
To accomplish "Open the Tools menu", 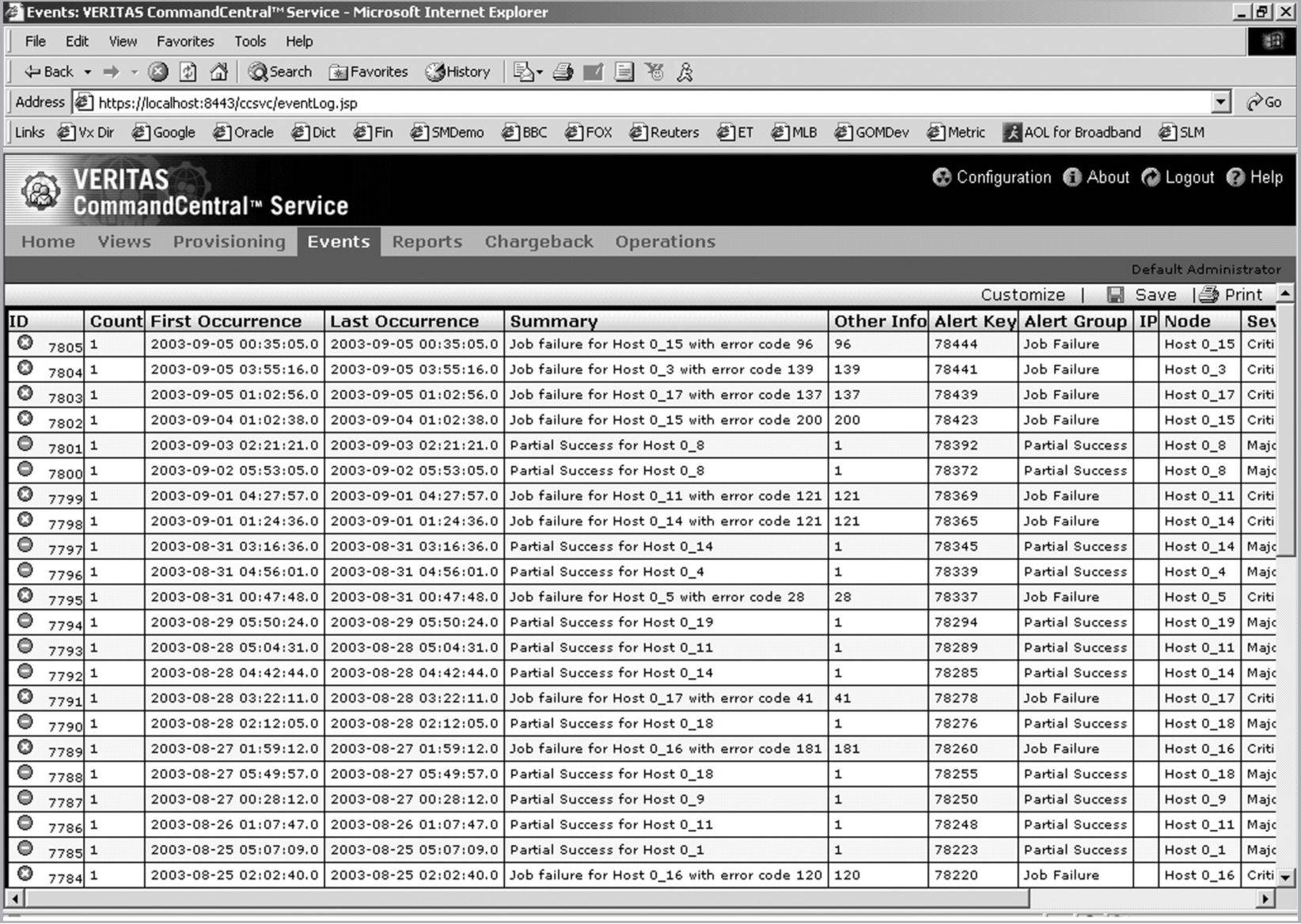I will coord(250,41).
